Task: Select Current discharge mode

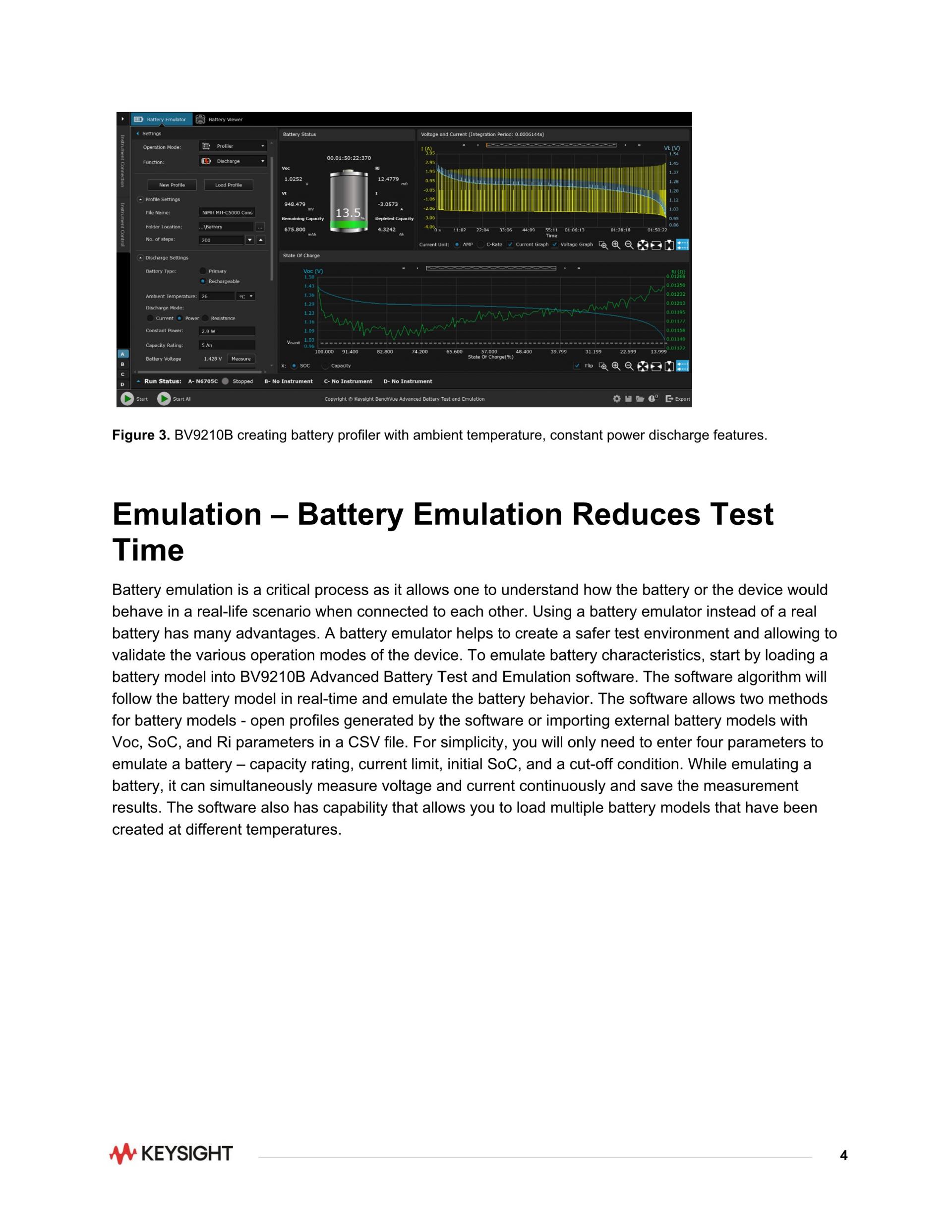Action: point(150,318)
